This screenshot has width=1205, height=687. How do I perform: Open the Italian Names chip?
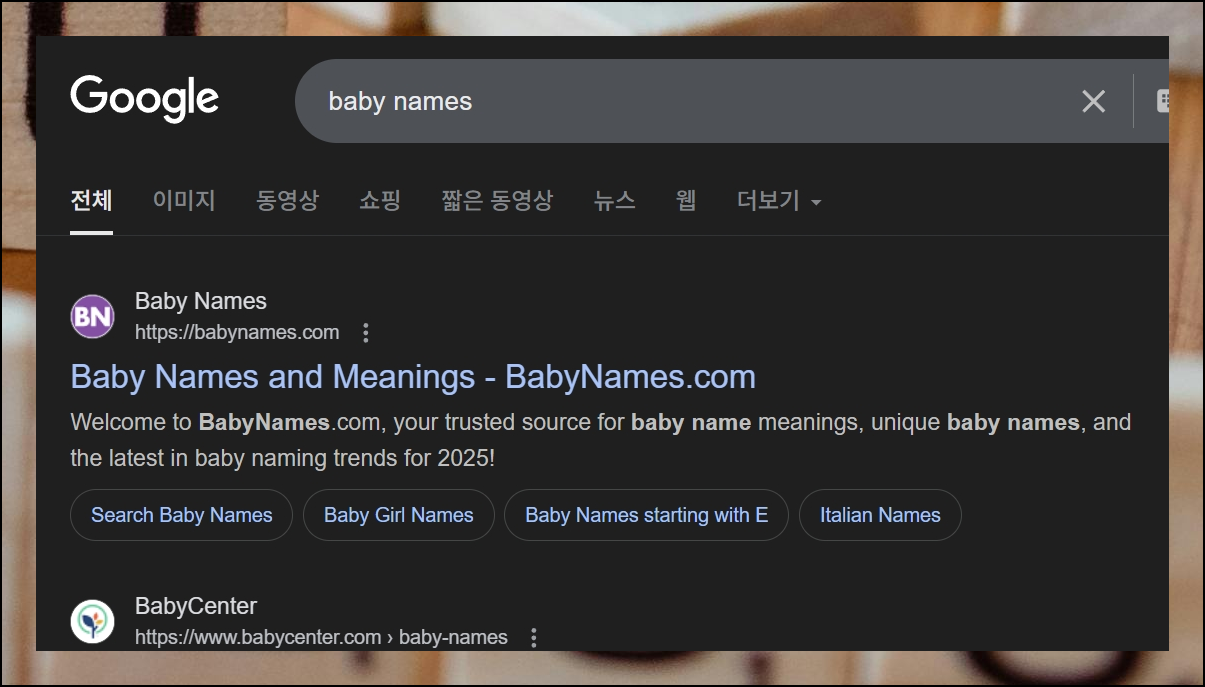pos(880,515)
